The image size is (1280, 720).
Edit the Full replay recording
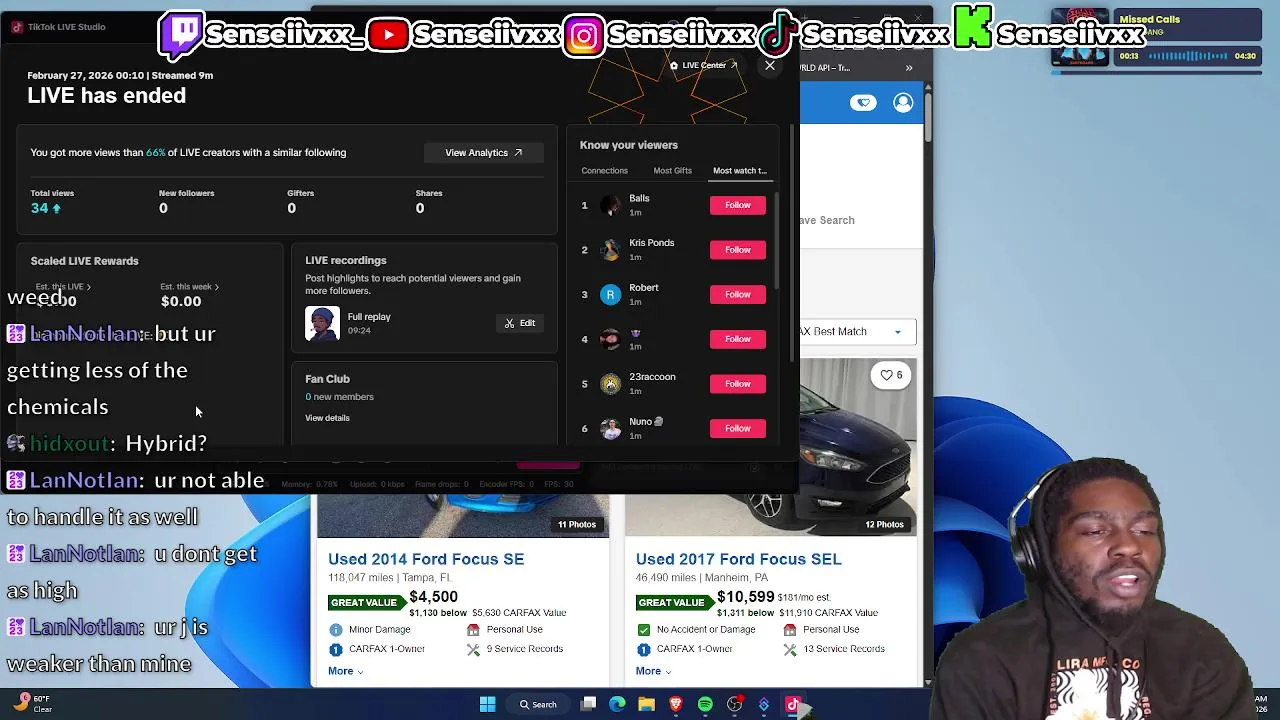tap(520, 323)
